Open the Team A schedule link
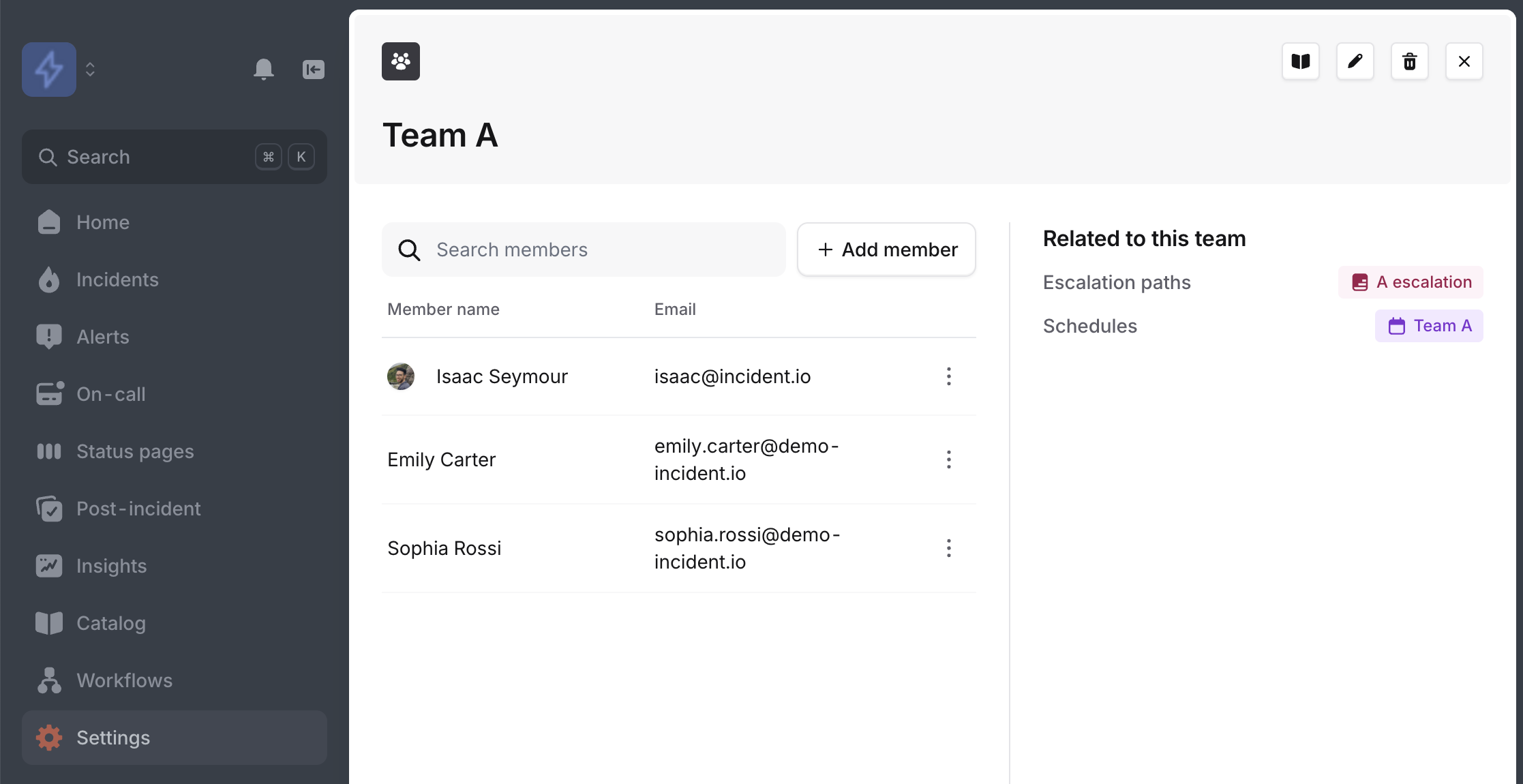1523x784 pixels. [x=1429, y=326]
